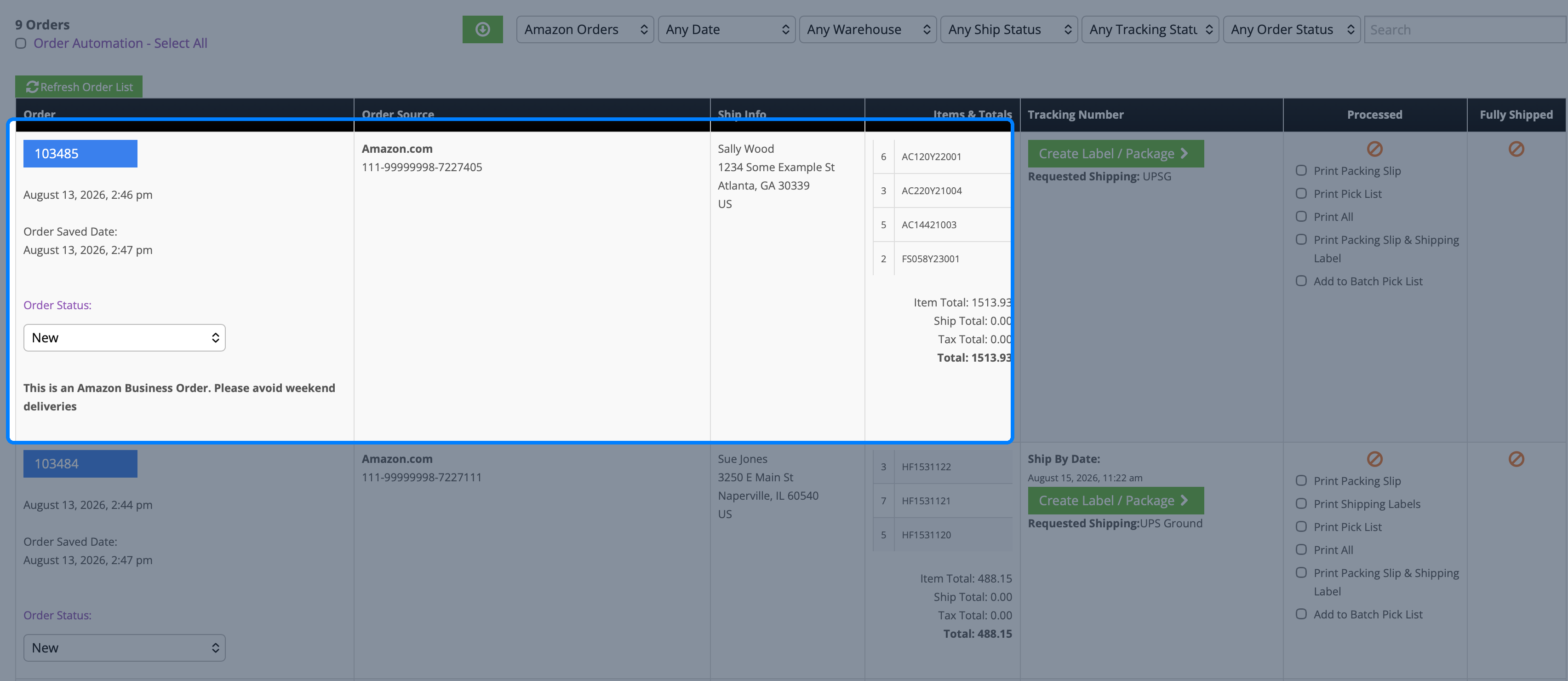Check Print Packing Slip & Shipping Label for 103485
The image size is (1568, 681).
click(x=1301, y=239)
